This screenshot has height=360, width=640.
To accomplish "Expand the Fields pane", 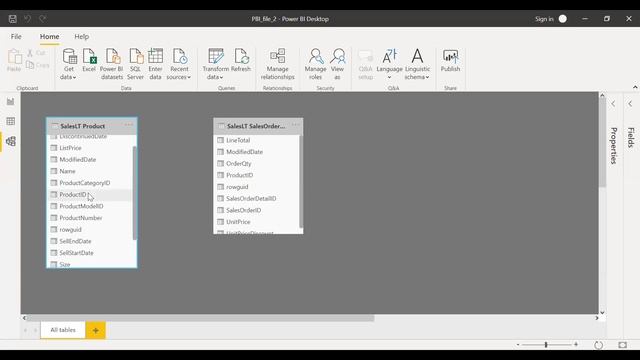I will [630, 104].
